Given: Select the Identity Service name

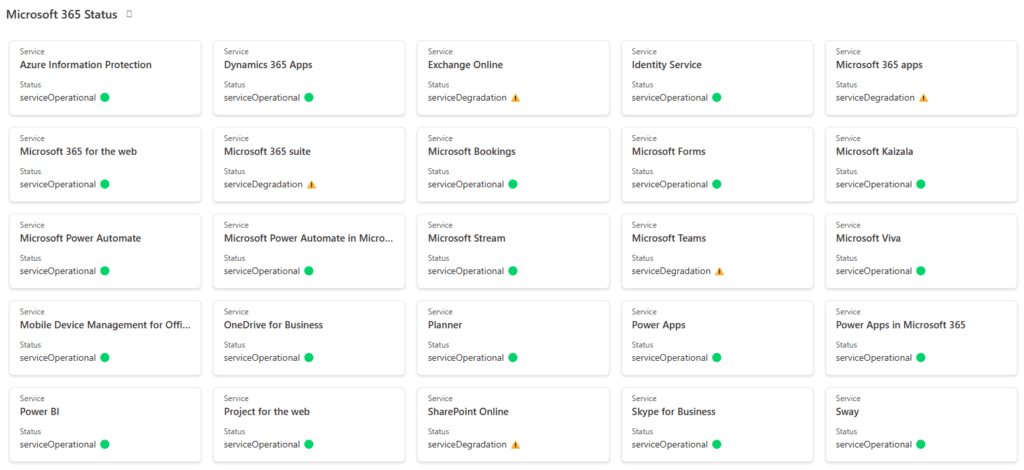Looking at the screenshot, I should [667, 65].
